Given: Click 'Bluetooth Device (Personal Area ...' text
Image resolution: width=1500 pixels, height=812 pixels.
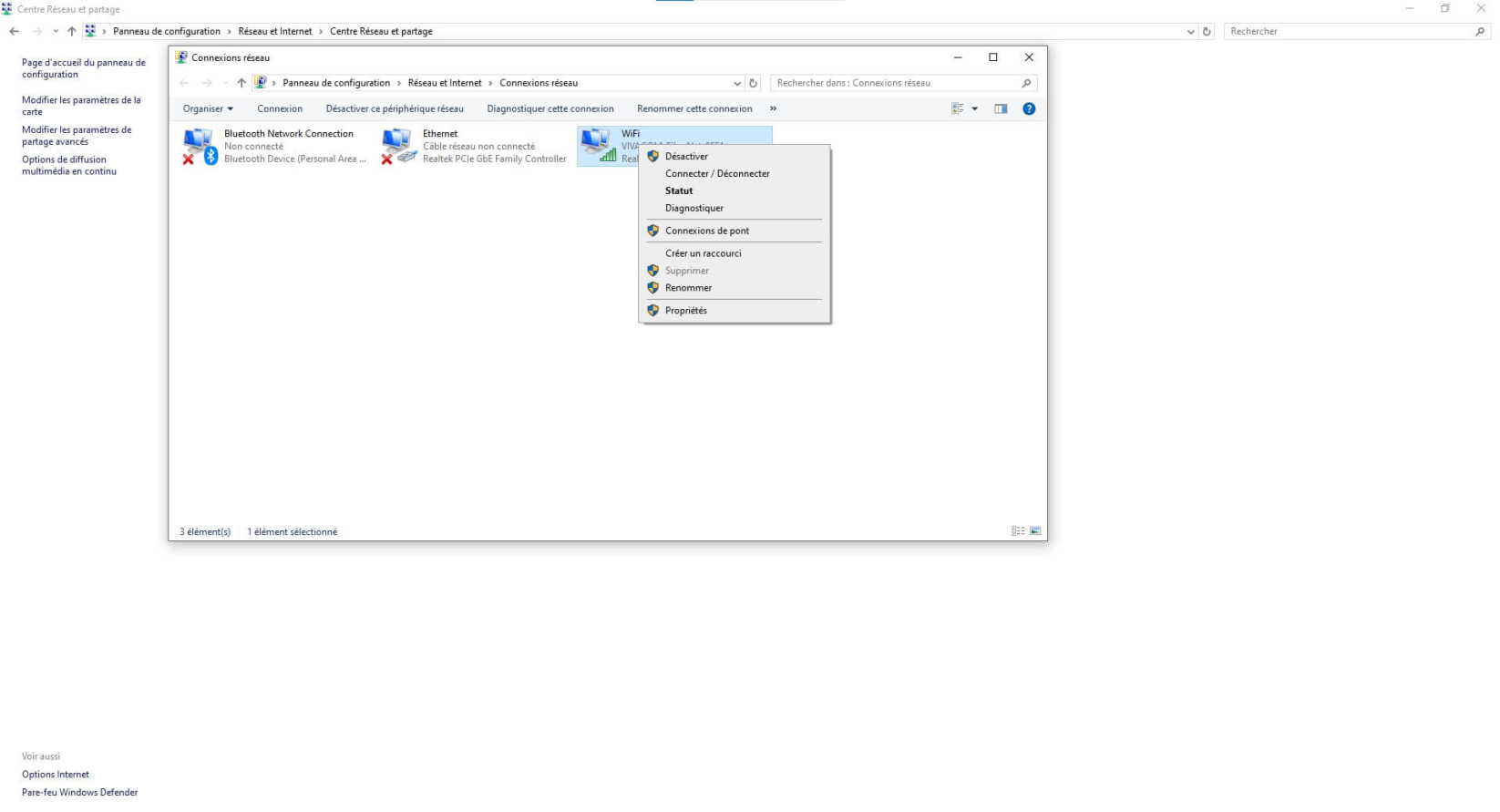Looking at the screenshot, I should (295, 159).
